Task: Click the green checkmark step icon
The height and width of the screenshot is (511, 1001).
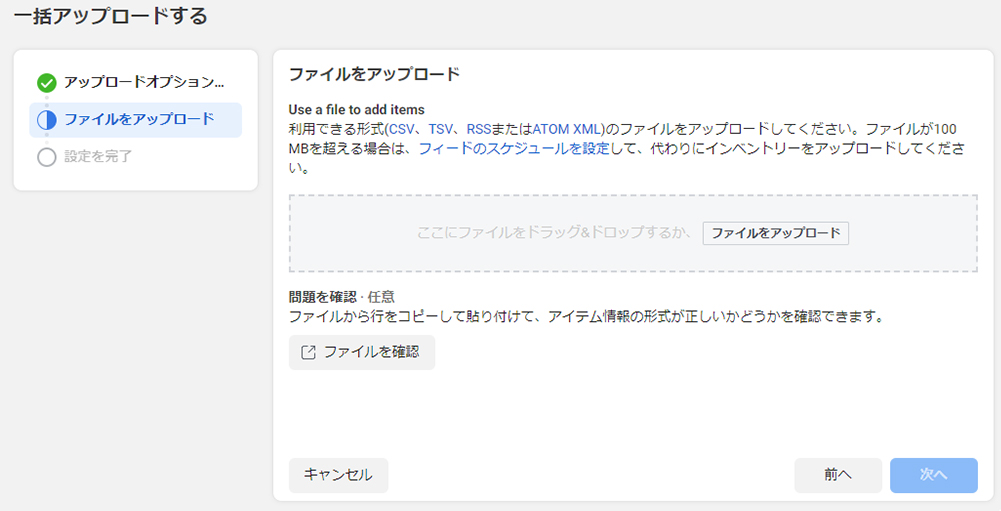Action: point(47,83)
